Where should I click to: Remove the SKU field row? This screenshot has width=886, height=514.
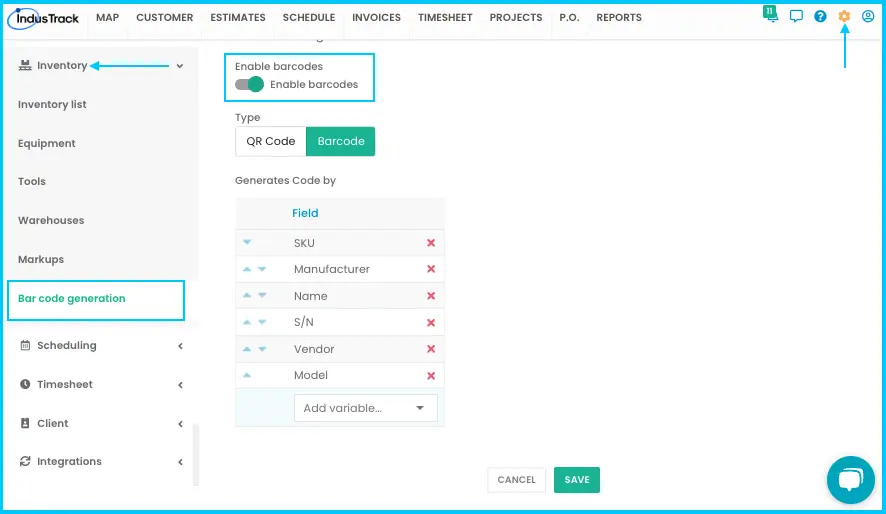431,243
